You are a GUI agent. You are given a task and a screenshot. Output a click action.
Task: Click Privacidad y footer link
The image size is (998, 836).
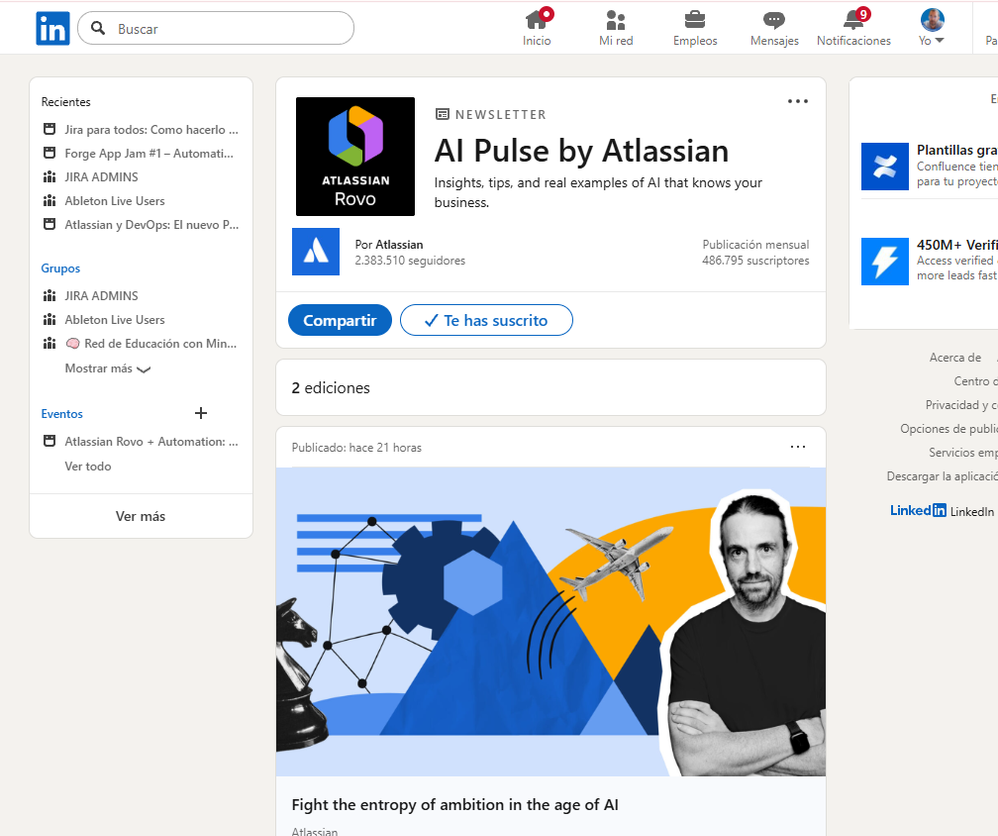click(x=961, y=405)
